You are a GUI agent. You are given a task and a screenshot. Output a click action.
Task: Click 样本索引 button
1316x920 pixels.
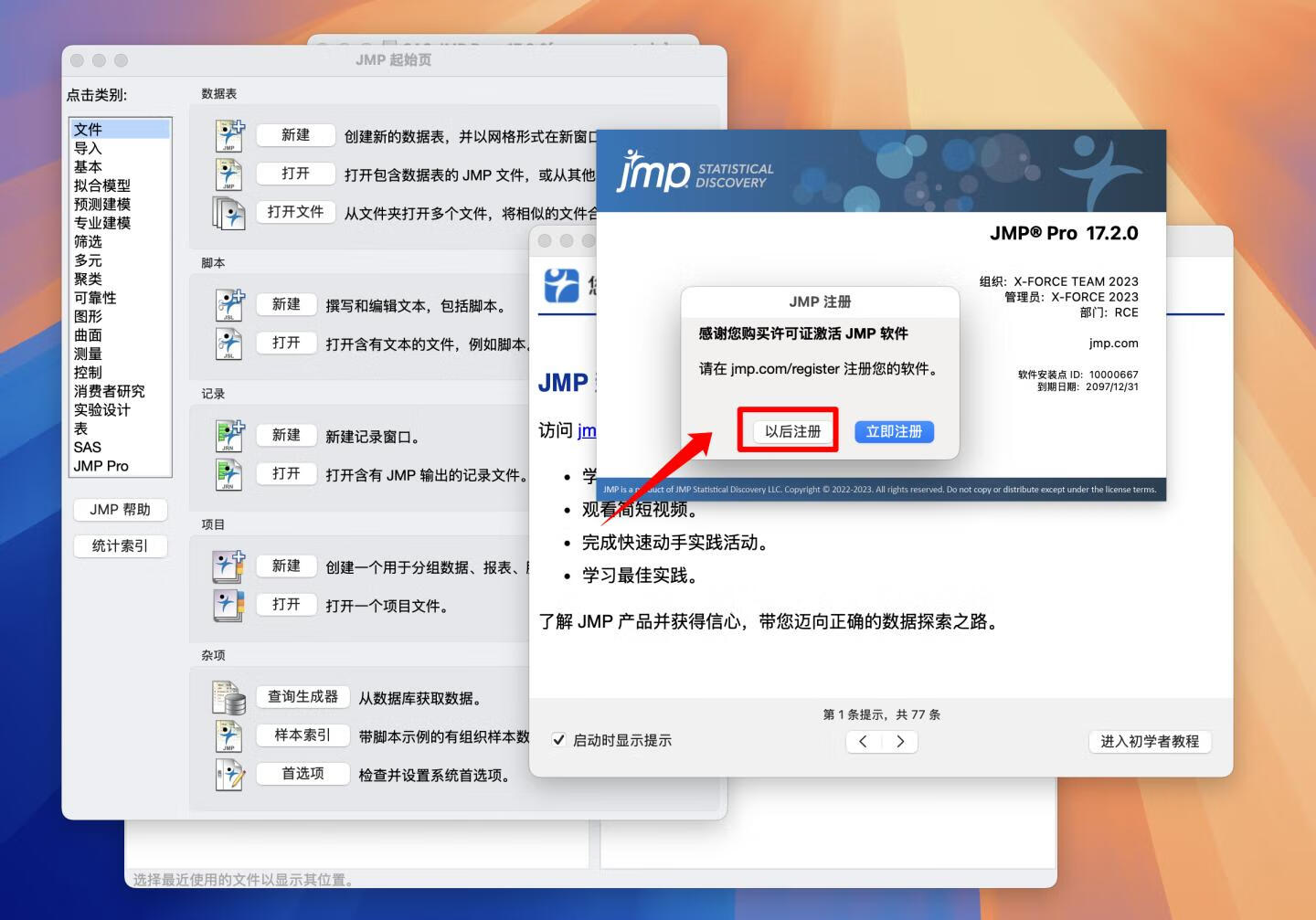[302, 735]
